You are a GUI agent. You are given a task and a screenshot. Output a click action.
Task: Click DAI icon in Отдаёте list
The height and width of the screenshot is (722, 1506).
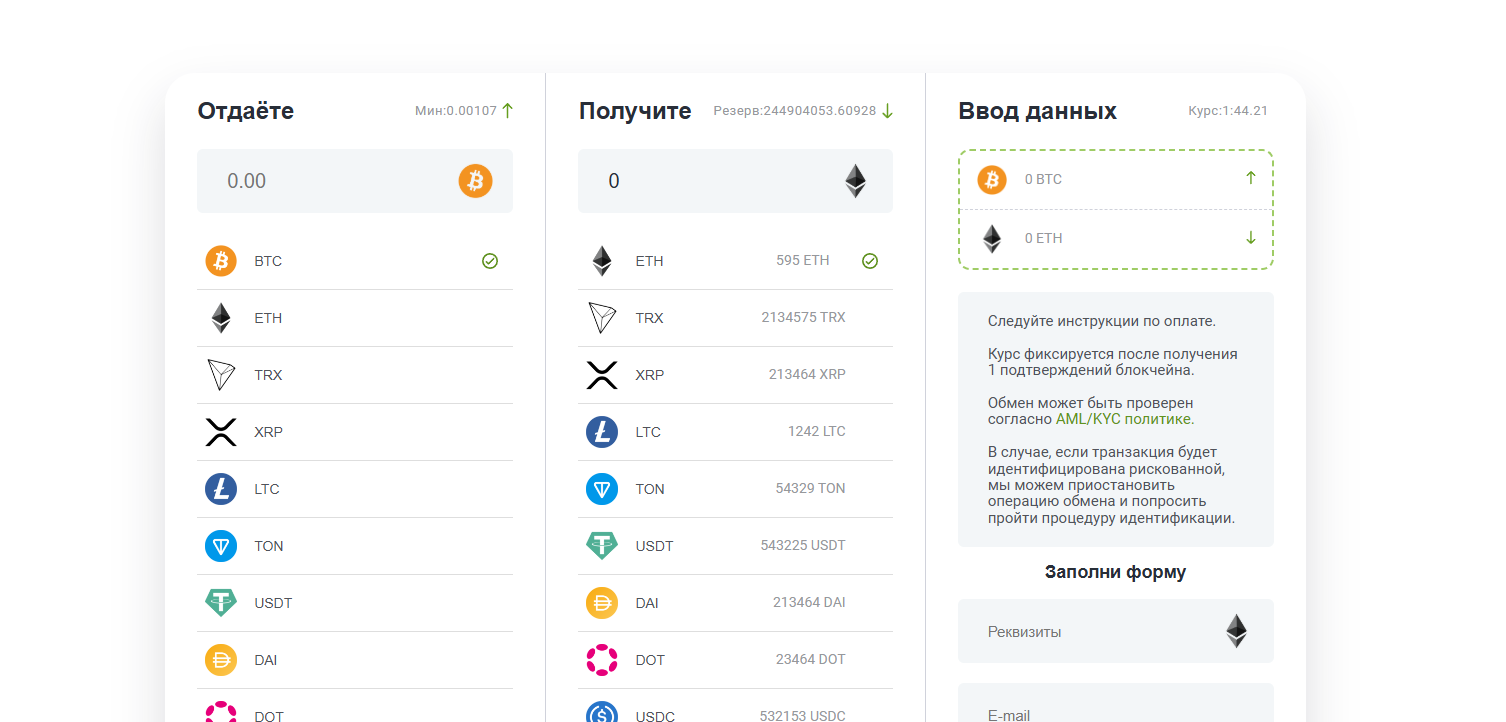pos(221,660)
